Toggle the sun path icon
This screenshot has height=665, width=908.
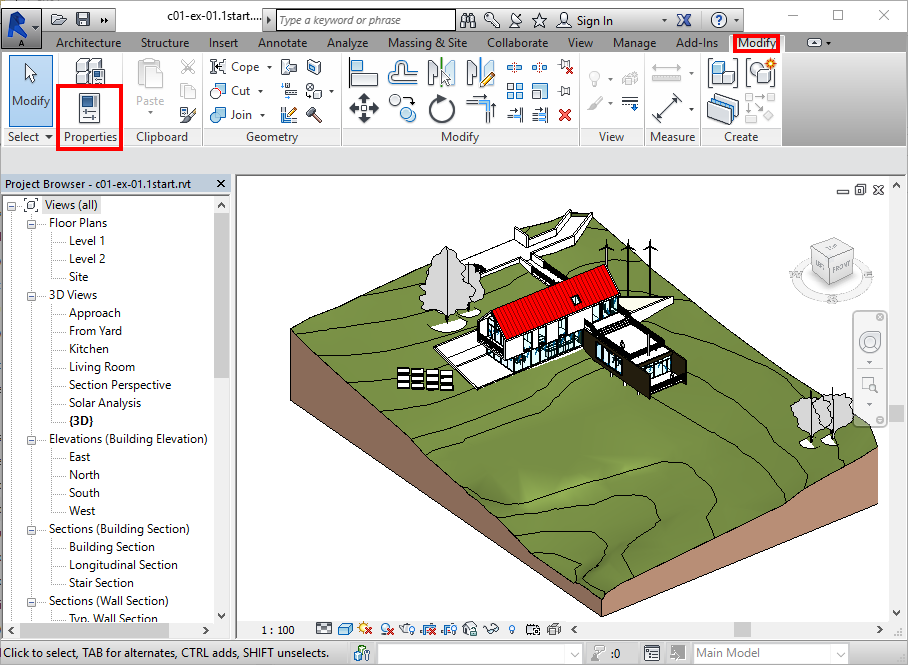click(365, 629)
